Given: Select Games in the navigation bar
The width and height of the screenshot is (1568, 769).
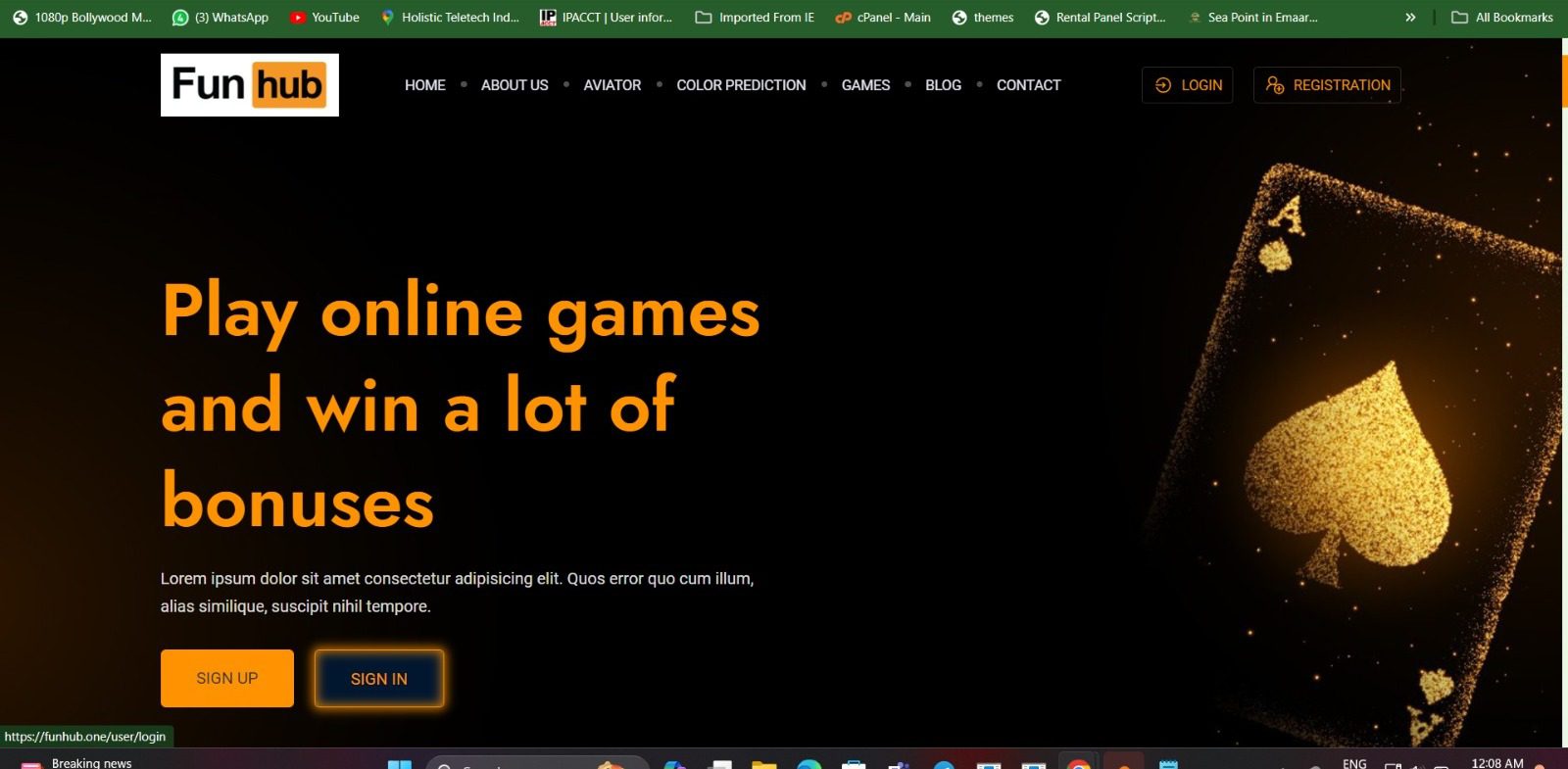Looking at the screenshot, I should click(x=865, y=85).
